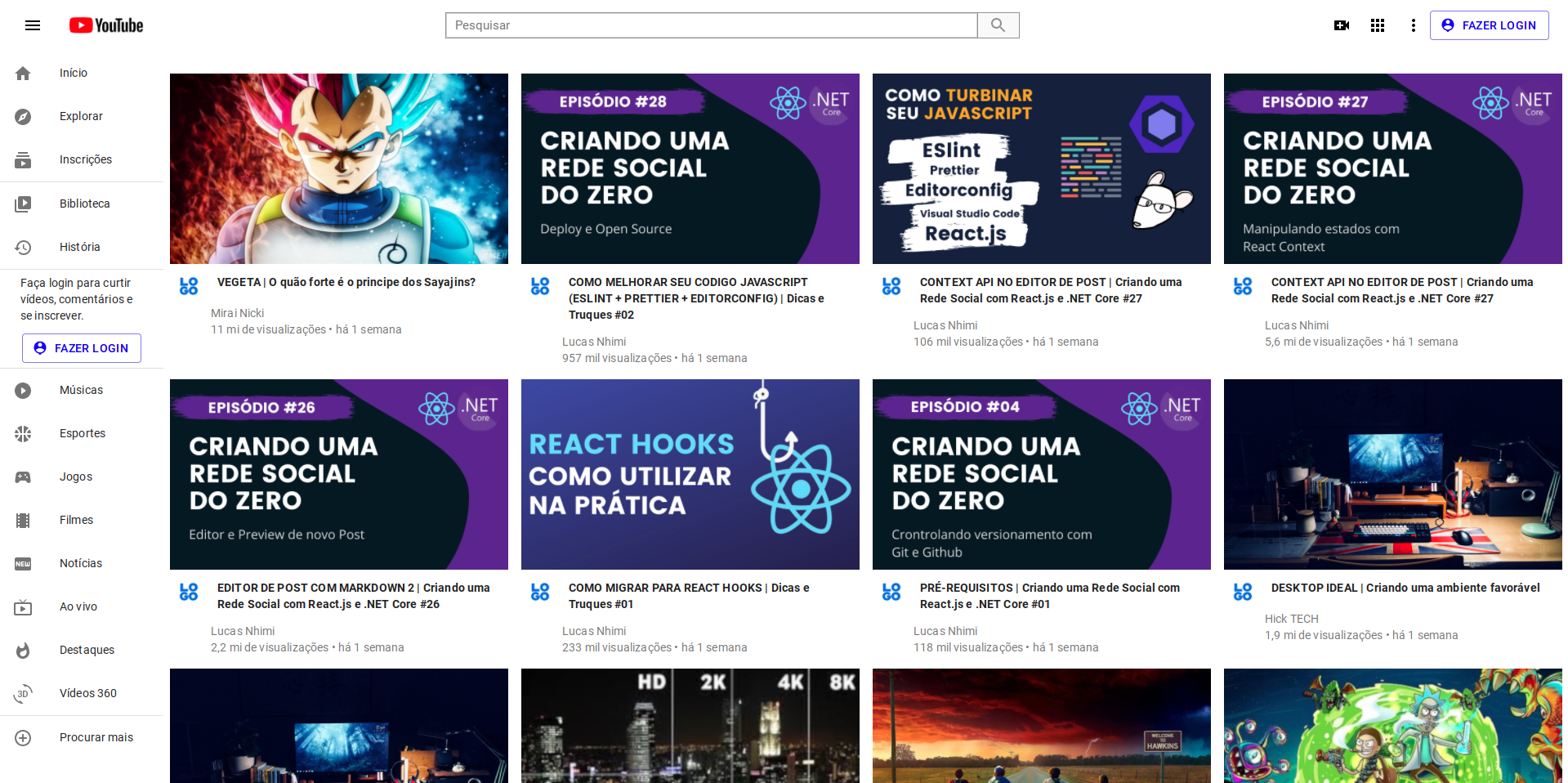Open the YouTube apps grid icon
This screenshot has height=783, width=1568.
click(x=1378, y=25)
